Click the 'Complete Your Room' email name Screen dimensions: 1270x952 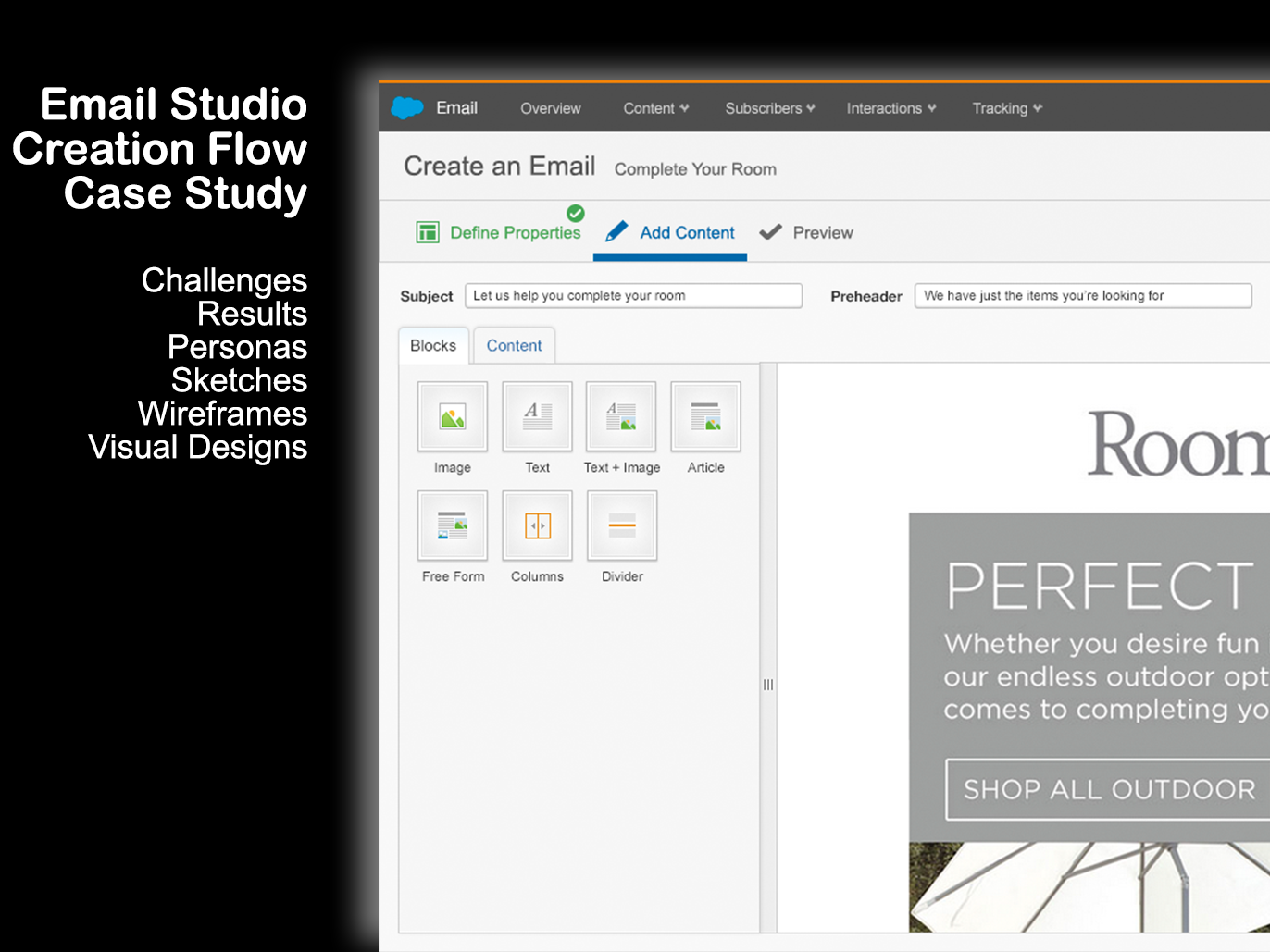click(x=695, y=169)
